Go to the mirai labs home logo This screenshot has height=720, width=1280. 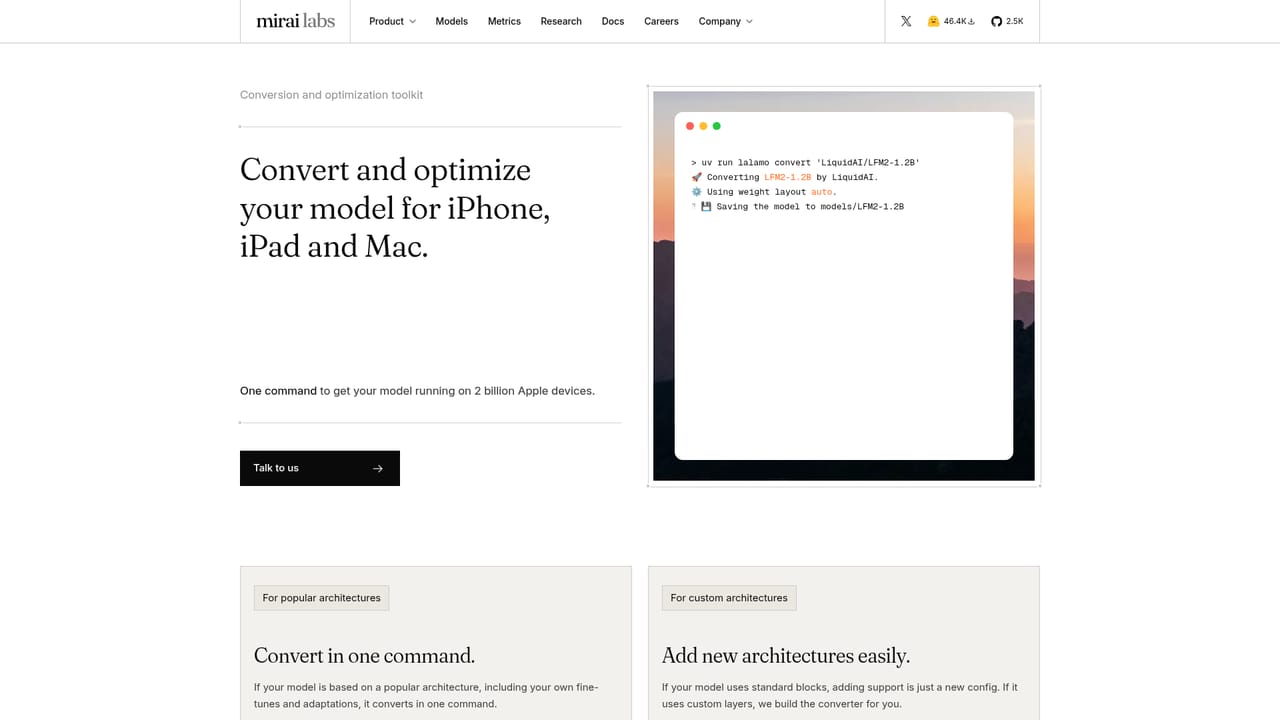tap(295, 21)
